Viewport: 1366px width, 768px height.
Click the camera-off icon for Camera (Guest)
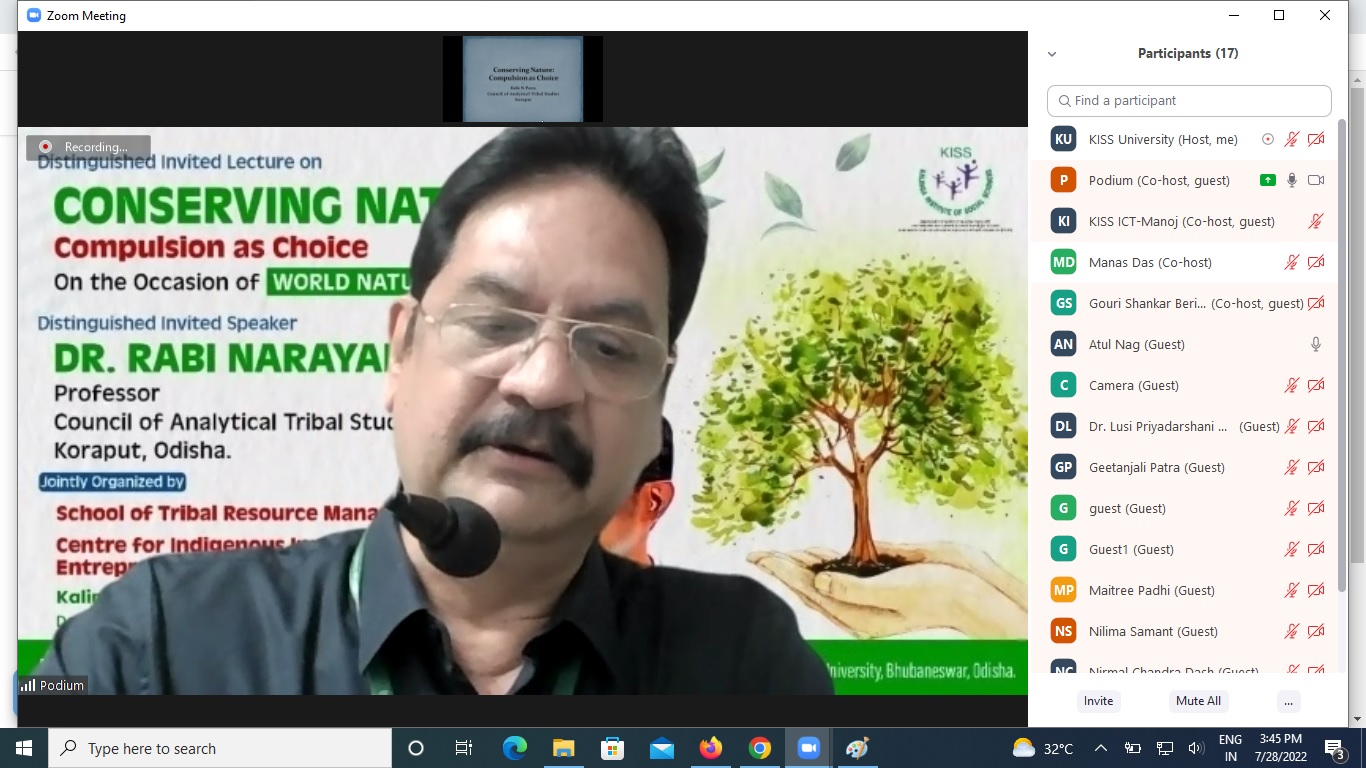1316,385
